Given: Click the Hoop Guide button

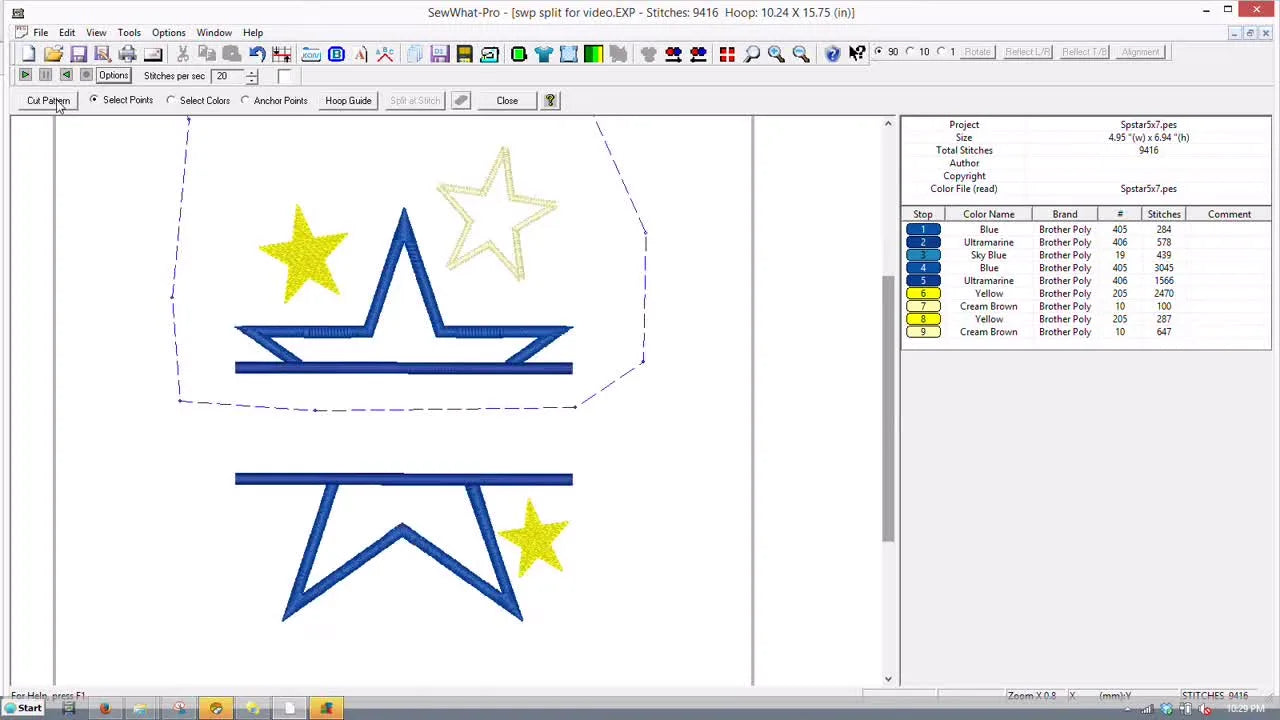Looking at the screenshot, I should (x=348, y=100).
